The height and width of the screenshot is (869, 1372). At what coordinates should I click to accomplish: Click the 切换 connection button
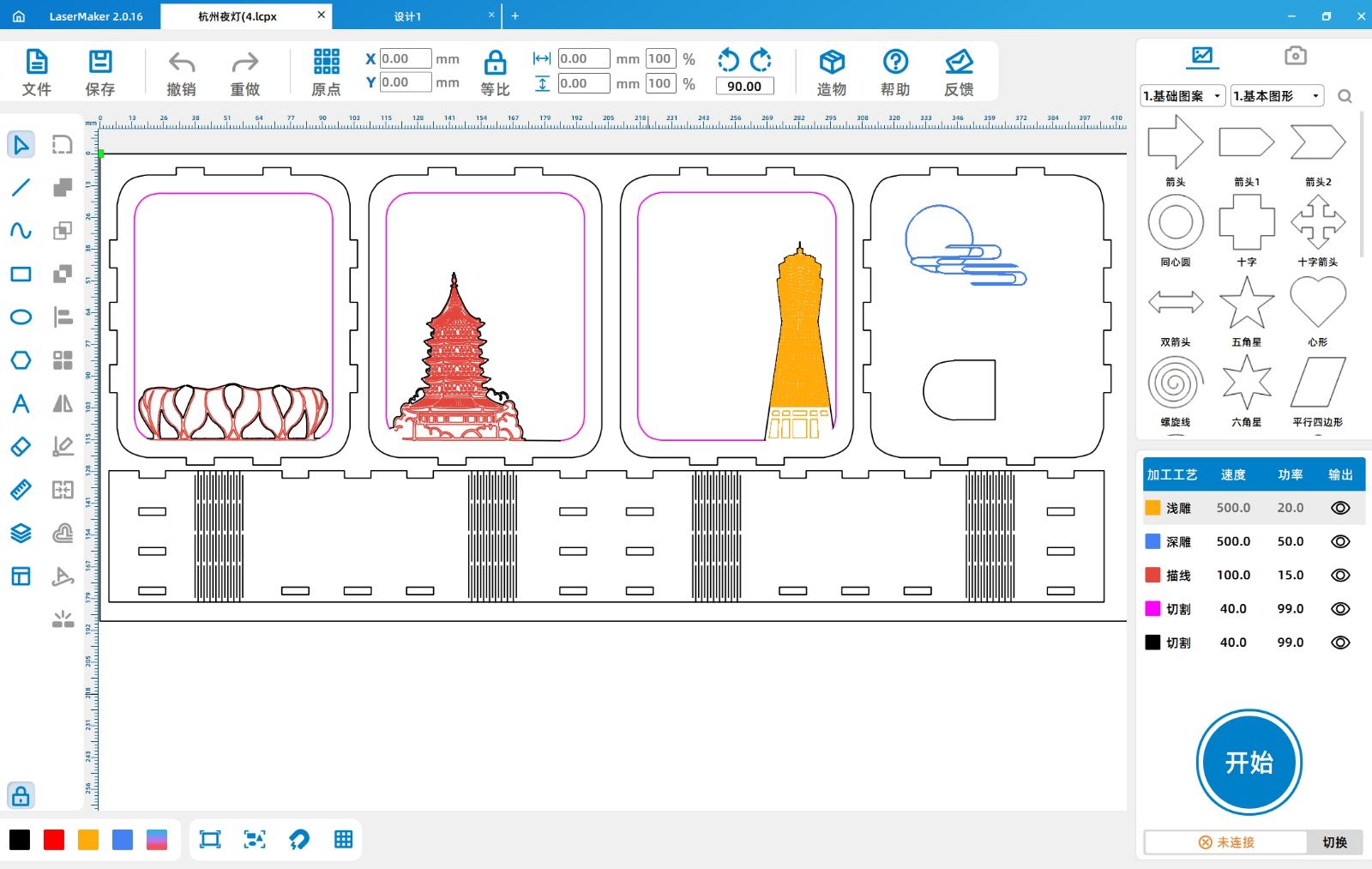[x=1334, y=842]
